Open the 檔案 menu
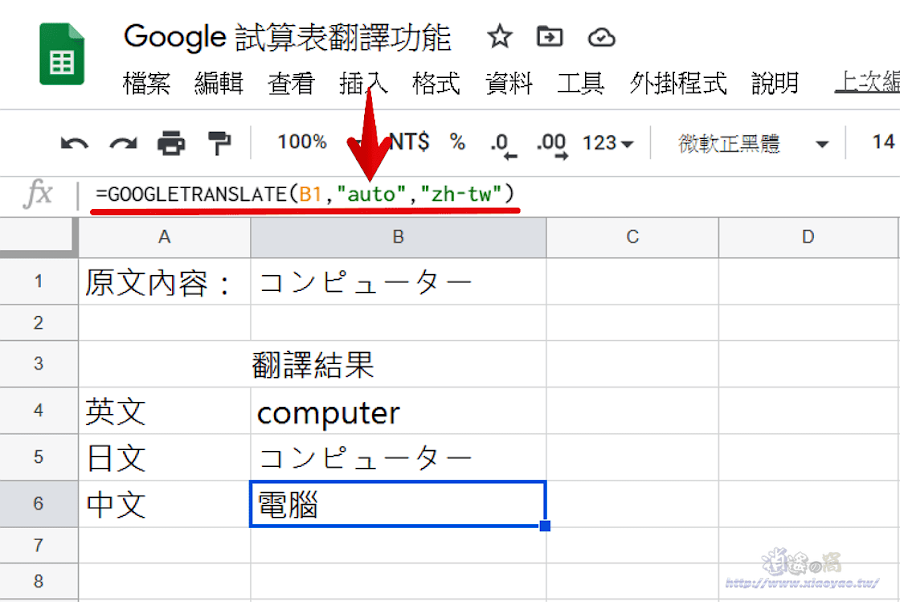900x602 pixels. (146, 83)
